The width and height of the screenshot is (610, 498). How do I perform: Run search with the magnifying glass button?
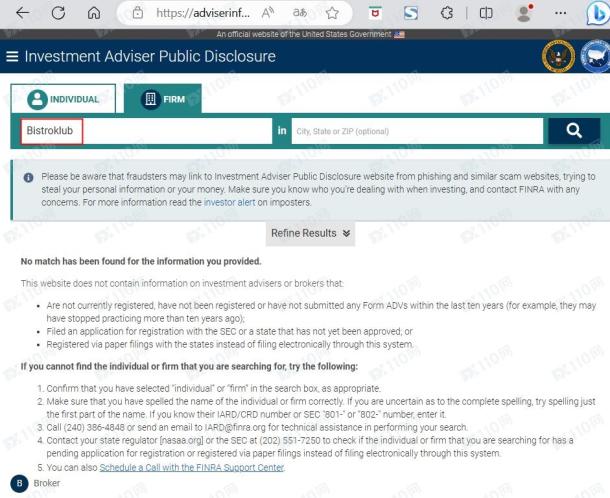tap(574, 131)
